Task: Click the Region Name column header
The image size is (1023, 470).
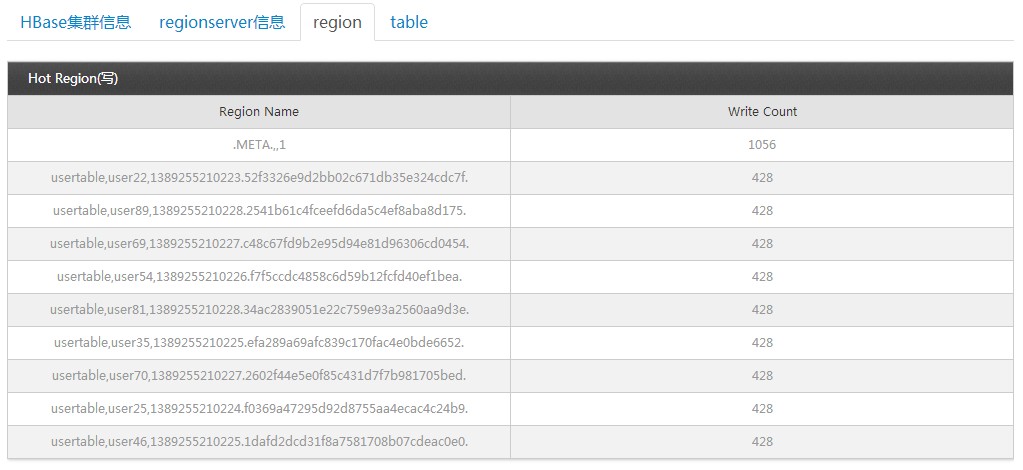Action: (x=259, y=112)
